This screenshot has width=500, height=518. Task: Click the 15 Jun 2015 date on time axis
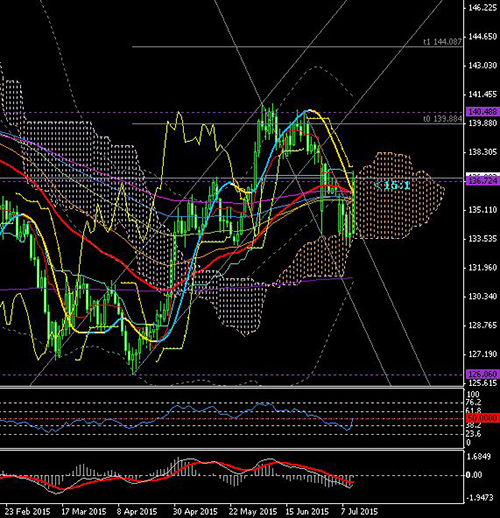click(x=307, y=511)
